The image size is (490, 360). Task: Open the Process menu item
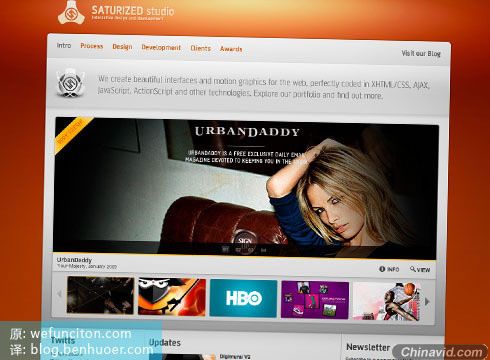click(92, 46)
